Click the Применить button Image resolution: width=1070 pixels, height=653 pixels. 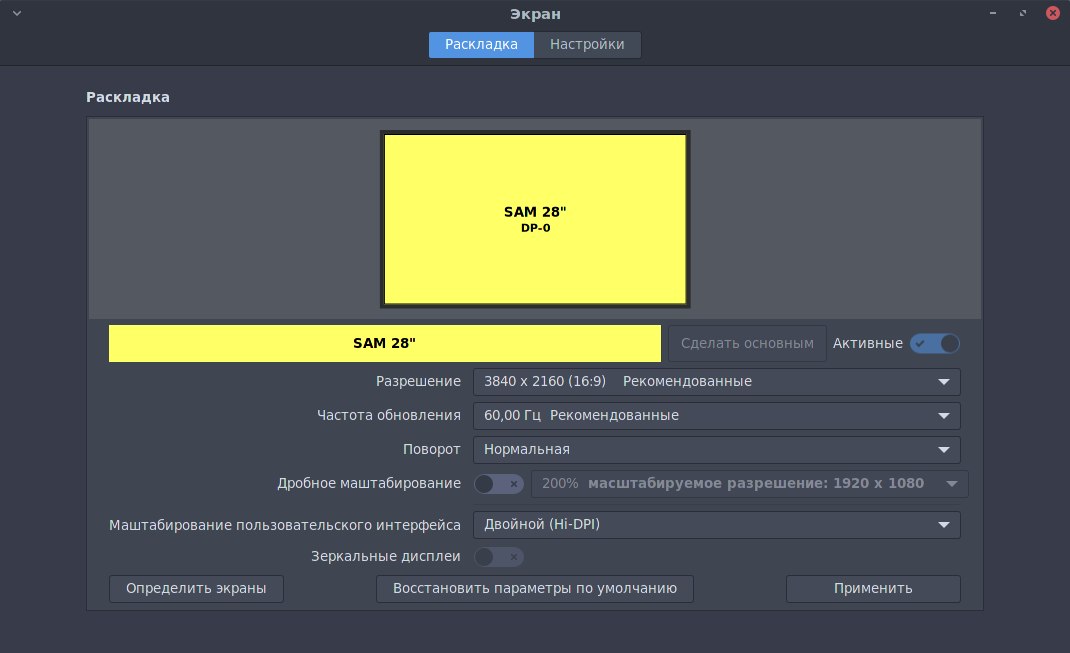click(873, 588)
